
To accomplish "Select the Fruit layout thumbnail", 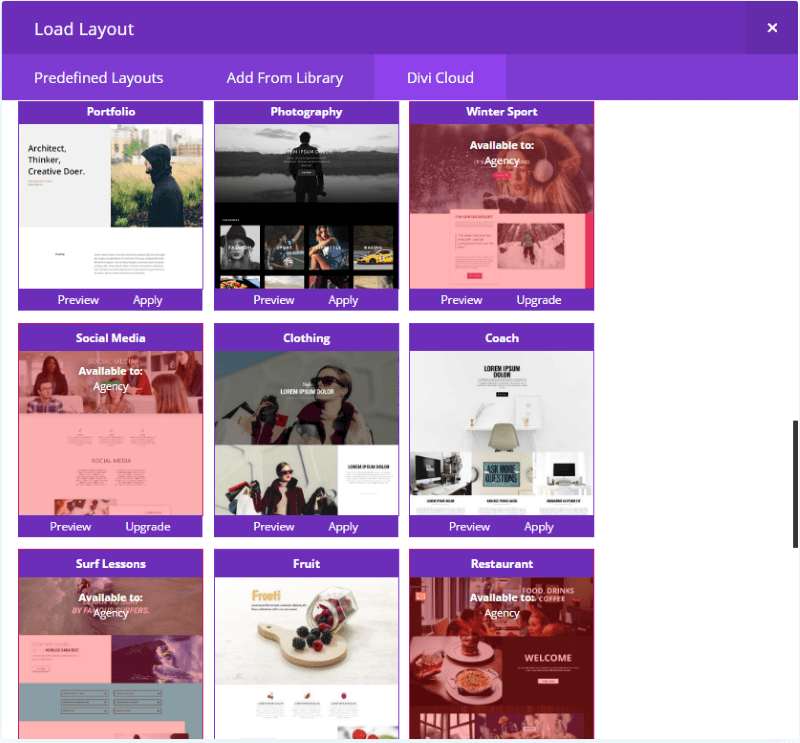I will tap(306, 657).
